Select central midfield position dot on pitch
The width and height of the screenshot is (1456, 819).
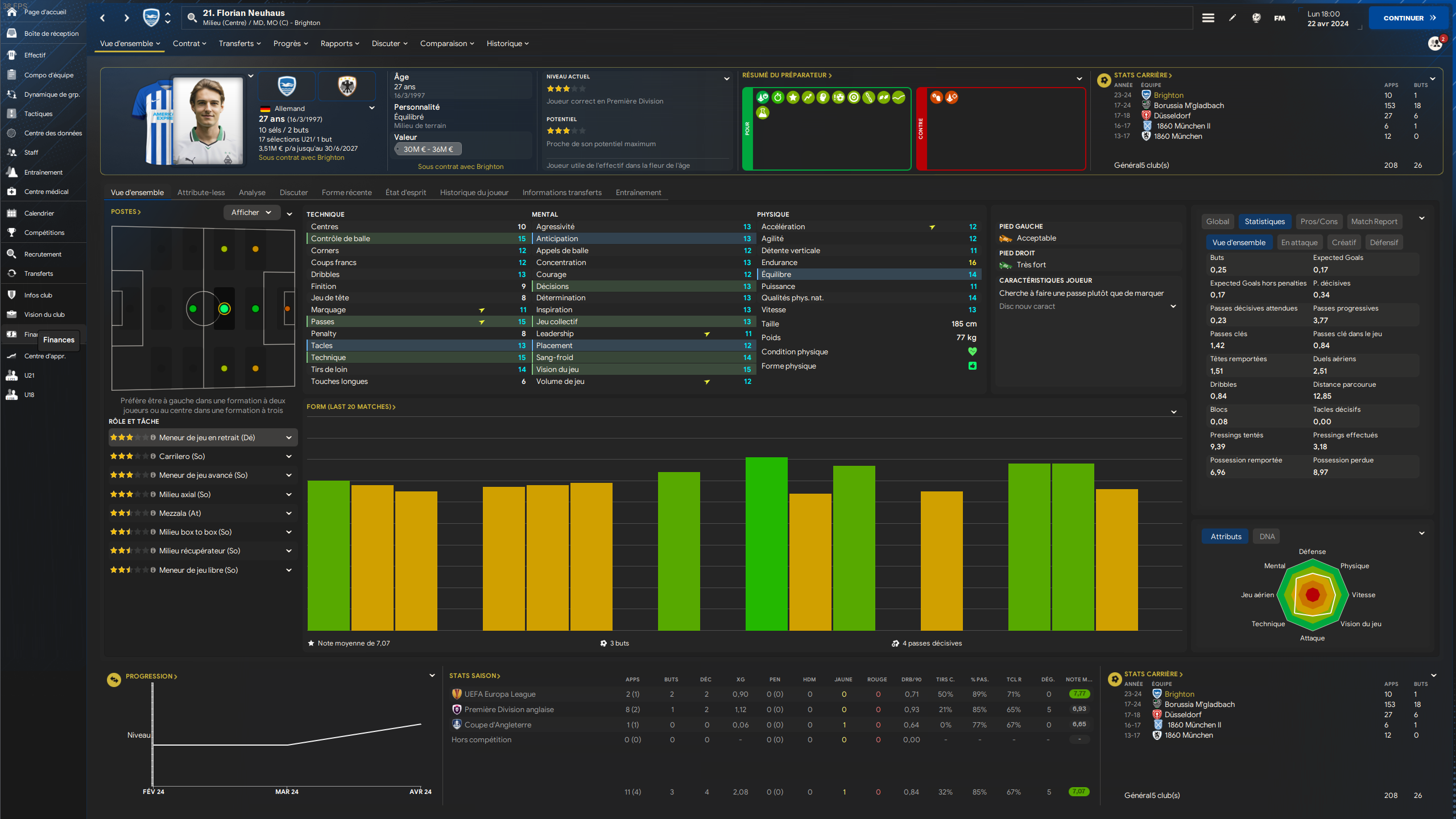(224, 309)
